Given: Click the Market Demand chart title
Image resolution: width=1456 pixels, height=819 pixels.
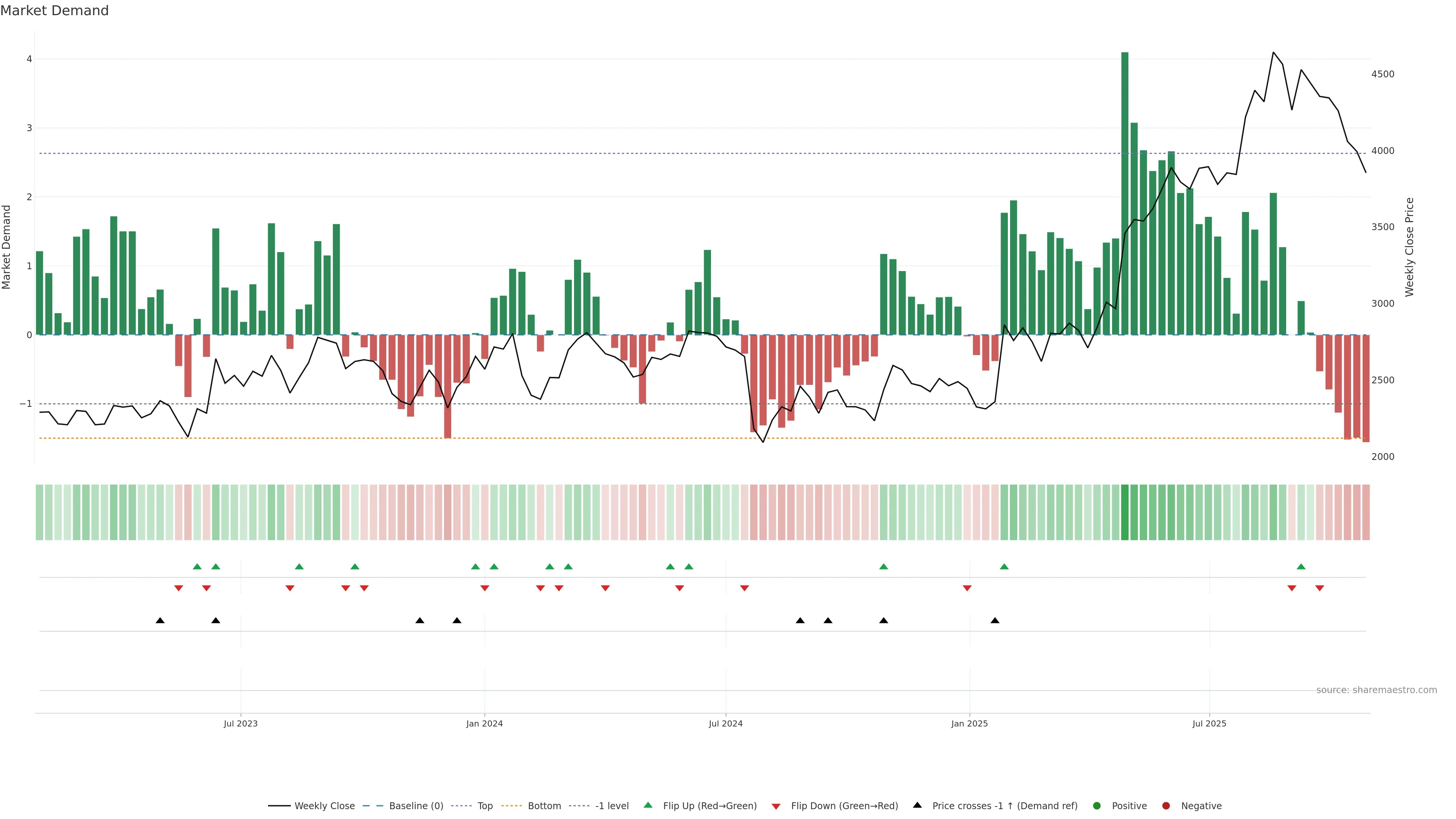Looking at the screenshot, I should (54, 11).
